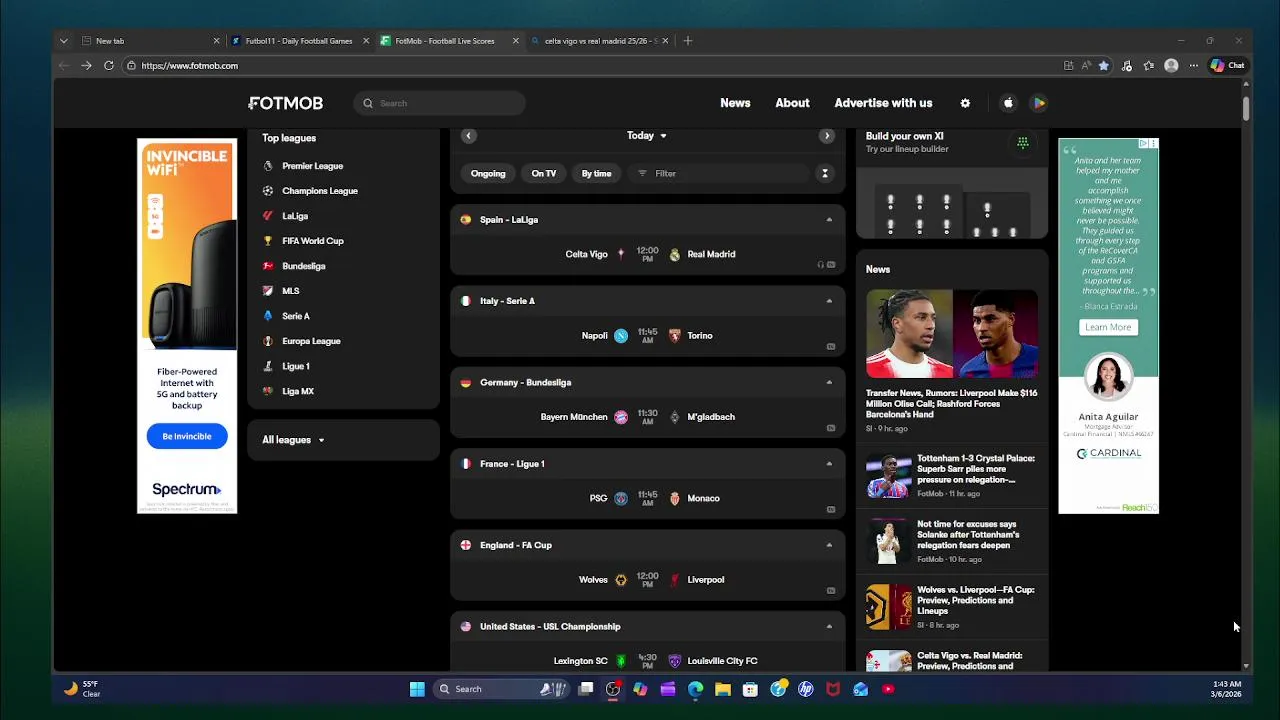Open Microsoft Edge from taskbar
Viewport: 1280px width, 720px height.
pyautogui.click(x=695, y=689)
